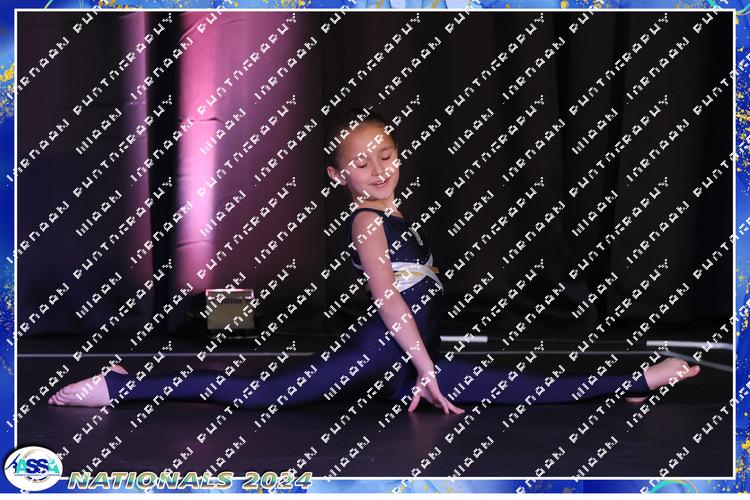Image resolution: width=750 pixels, height=500 pixels.
Task: Click the ASSA logo badge
Action: click(33, 468)
